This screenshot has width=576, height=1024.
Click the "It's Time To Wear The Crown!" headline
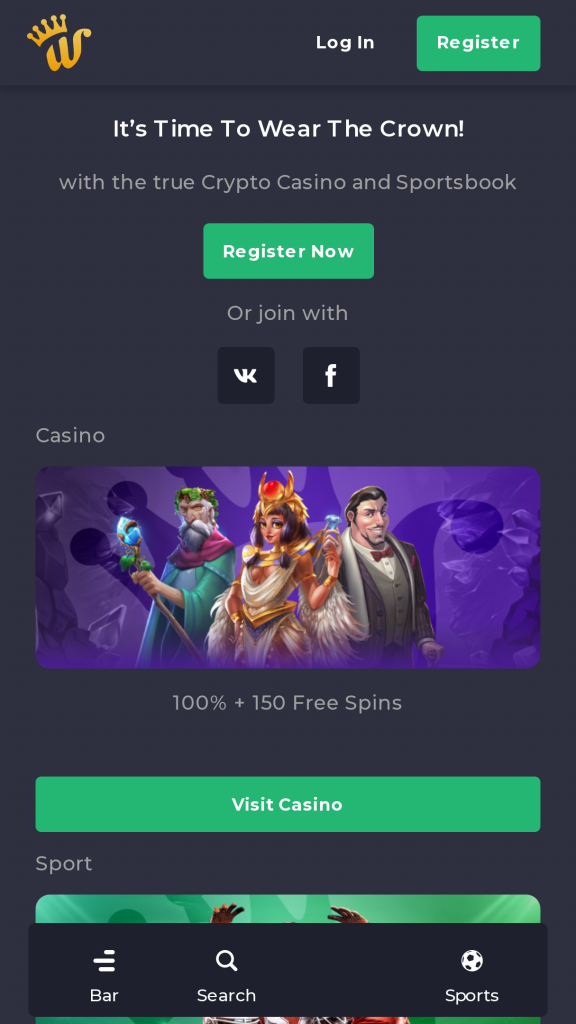288,129
